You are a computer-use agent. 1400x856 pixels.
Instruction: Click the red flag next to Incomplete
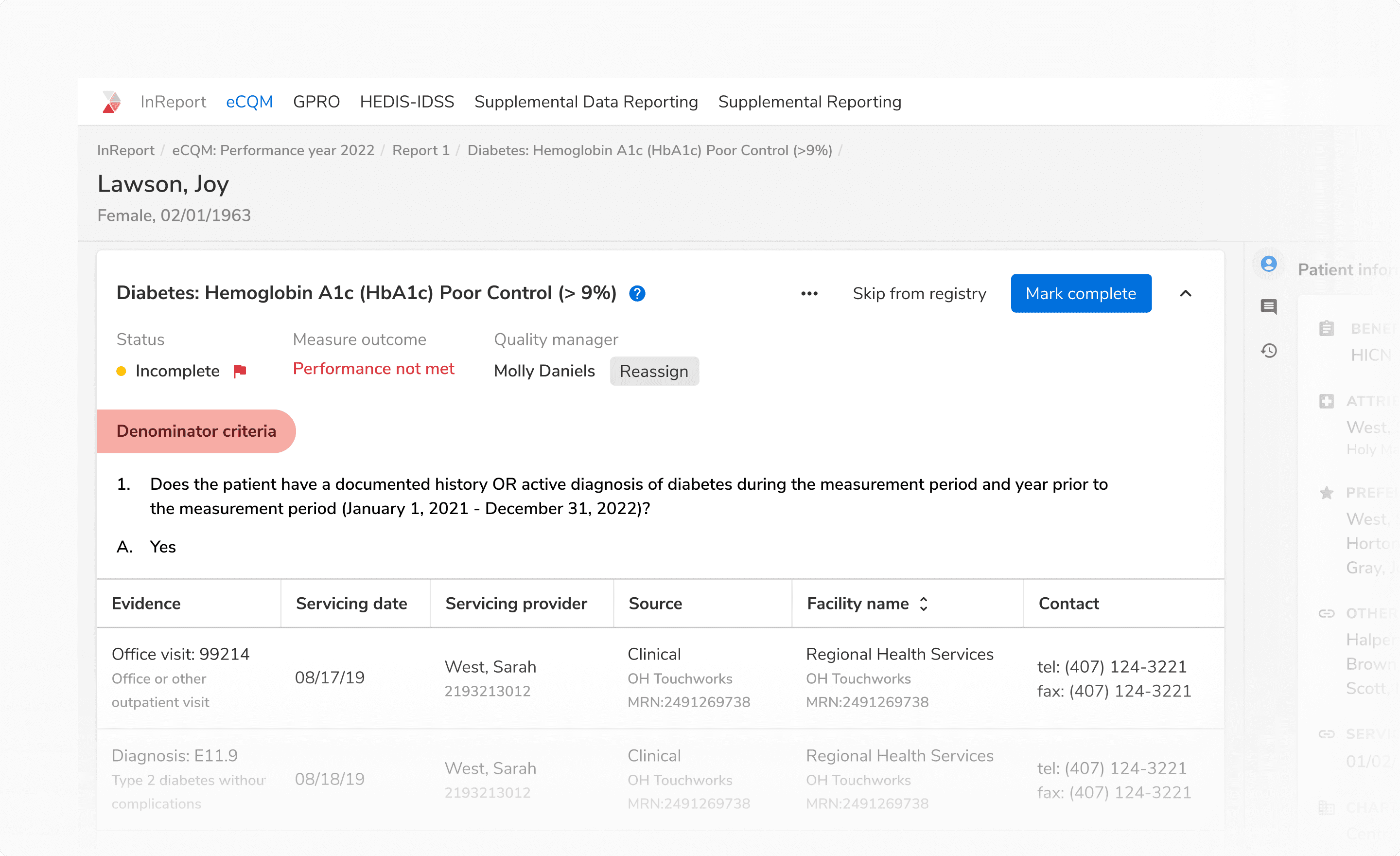pos(240,371)
